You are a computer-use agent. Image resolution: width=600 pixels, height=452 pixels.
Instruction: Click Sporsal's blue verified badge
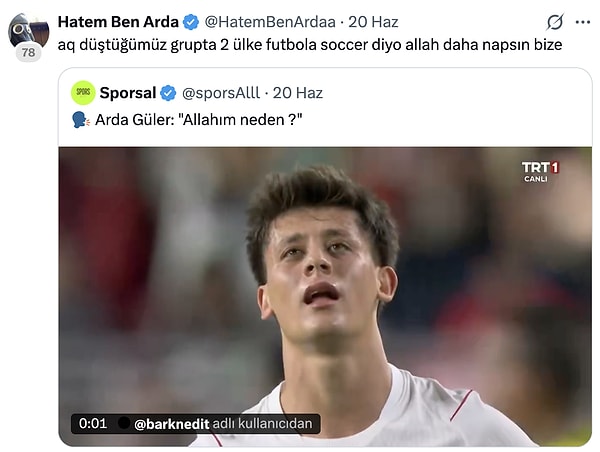[168, 93]
